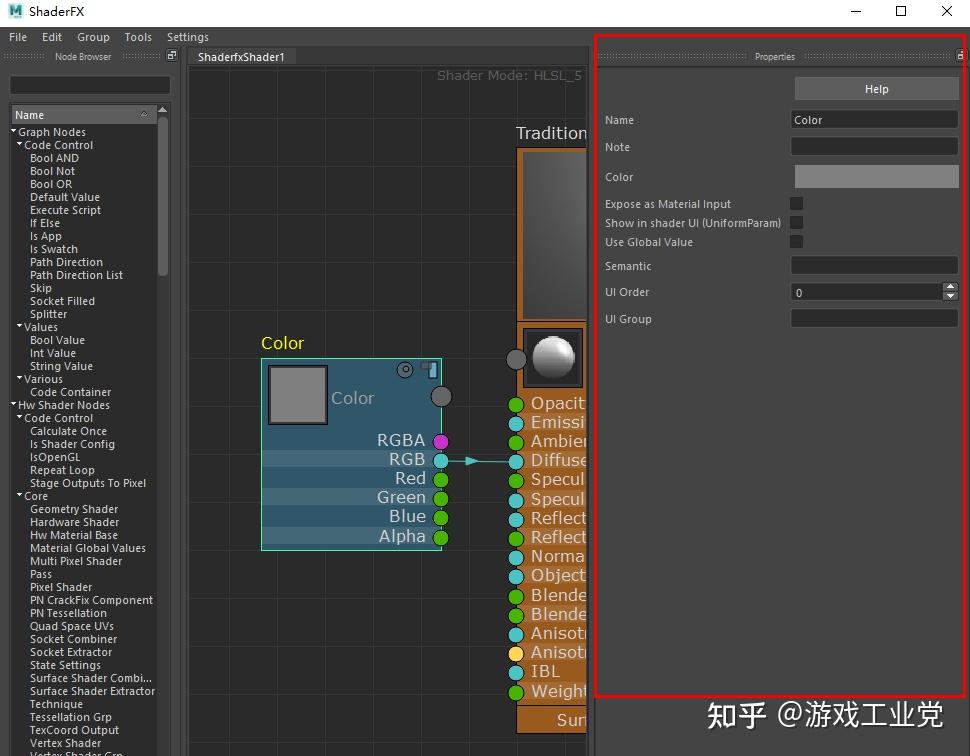Click the yellow Anisotropic input socket on the surface shader
This screenshot has width=970, height=756.
click(x=516, y=652)
